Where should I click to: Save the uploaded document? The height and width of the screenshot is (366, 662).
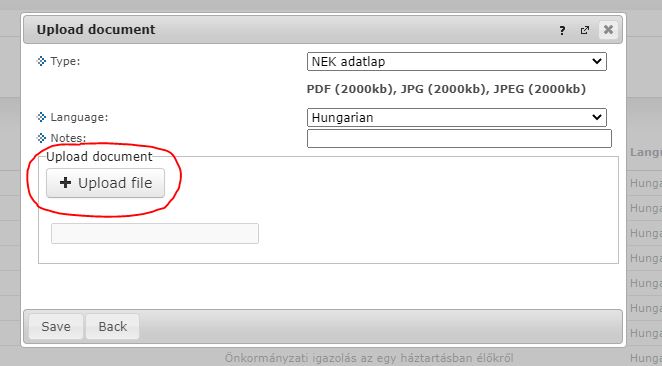coord(56,326)
